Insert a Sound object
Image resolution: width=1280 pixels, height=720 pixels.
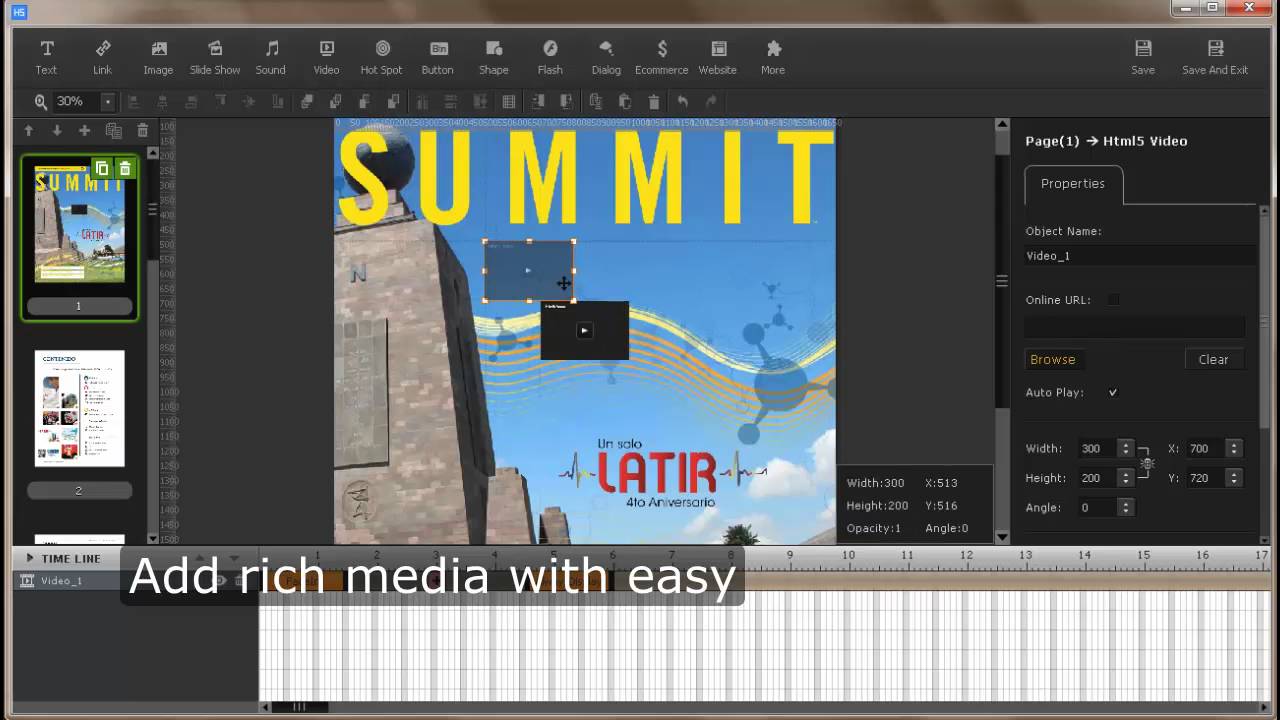[x=270, y=57]
